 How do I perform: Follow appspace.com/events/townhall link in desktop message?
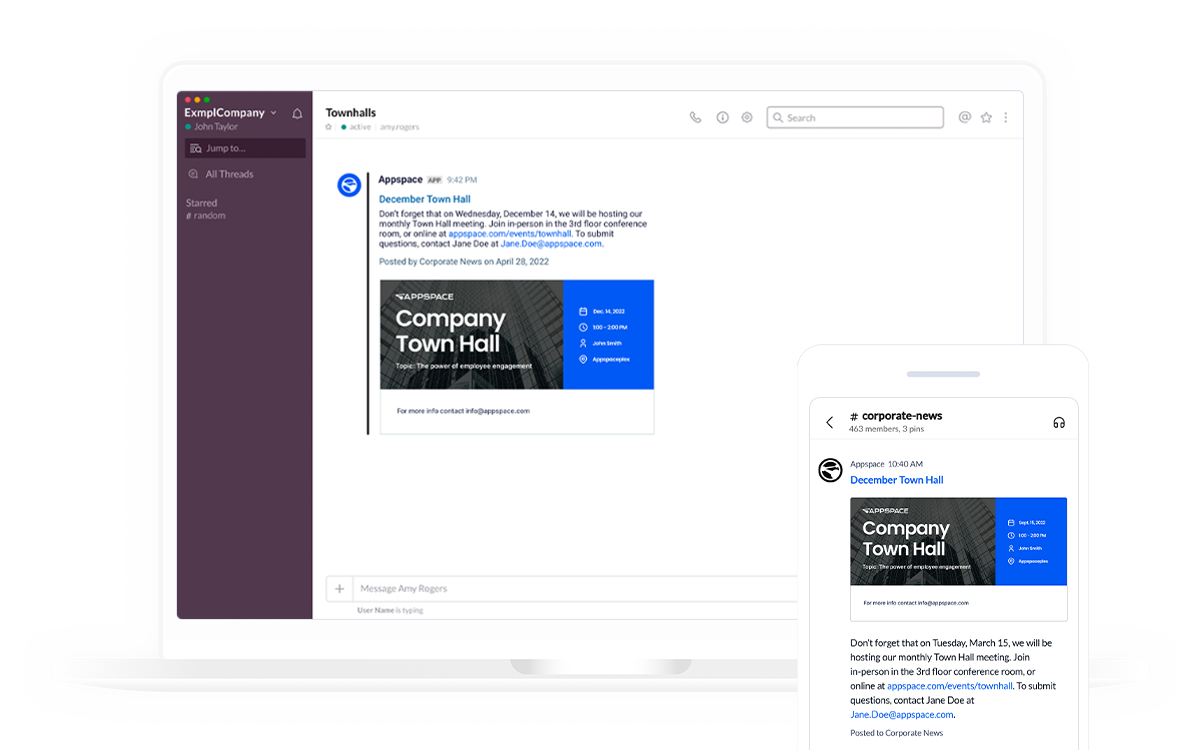(x=510, y=233)
